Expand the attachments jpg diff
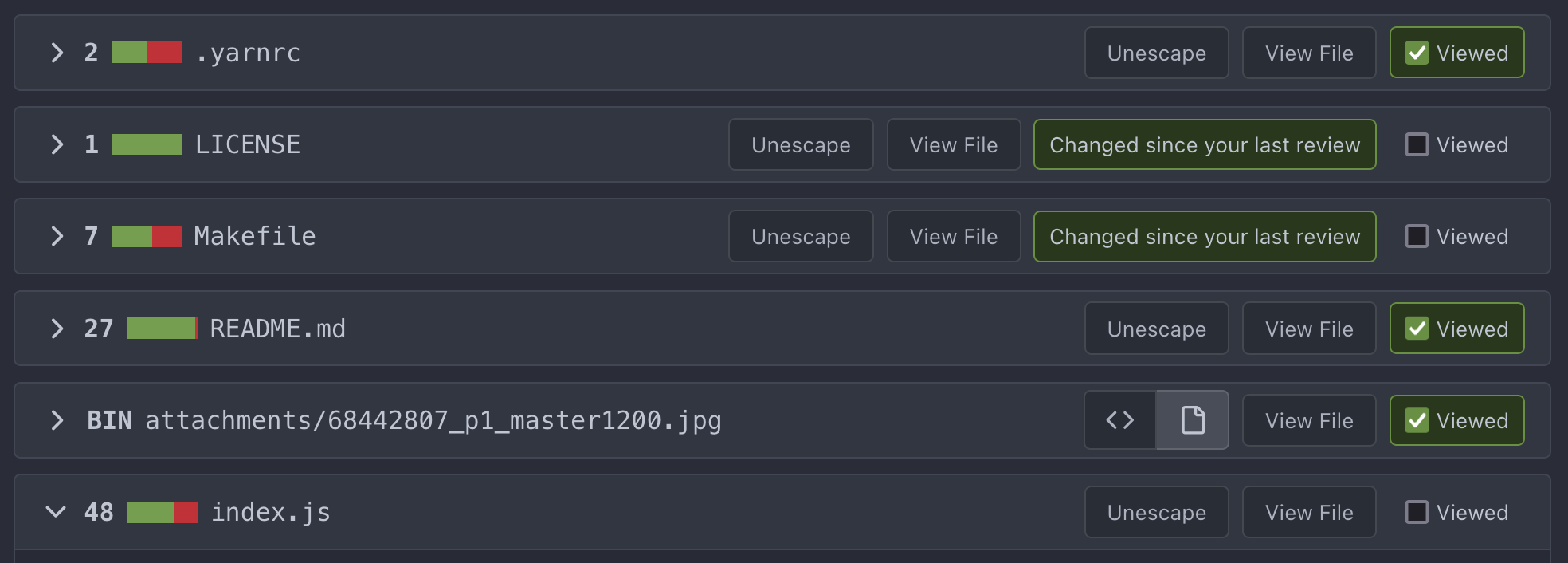The image size is (1568, 563). [x=57, y=420]
